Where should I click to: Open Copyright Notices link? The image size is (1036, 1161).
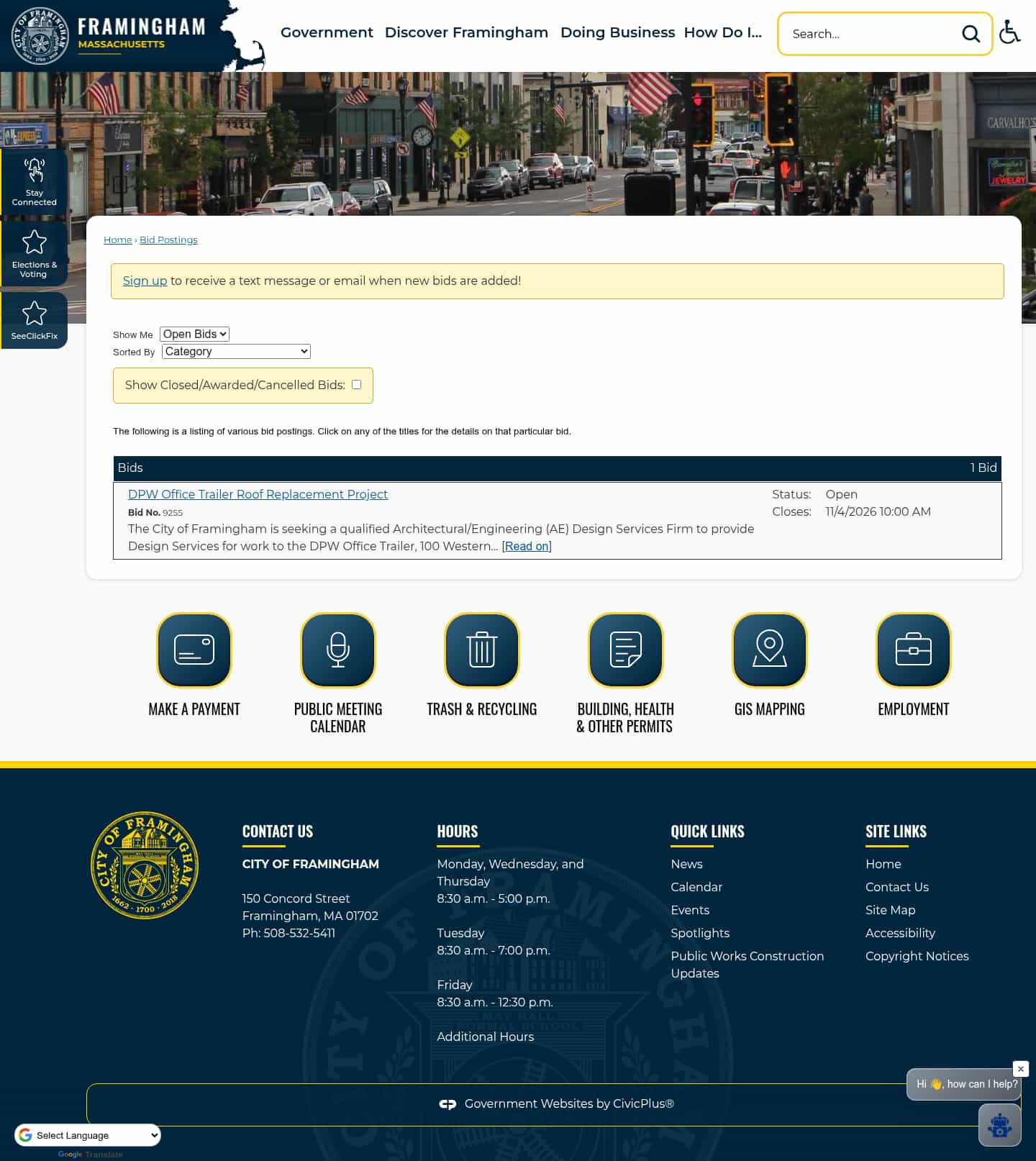coord(917,956)
